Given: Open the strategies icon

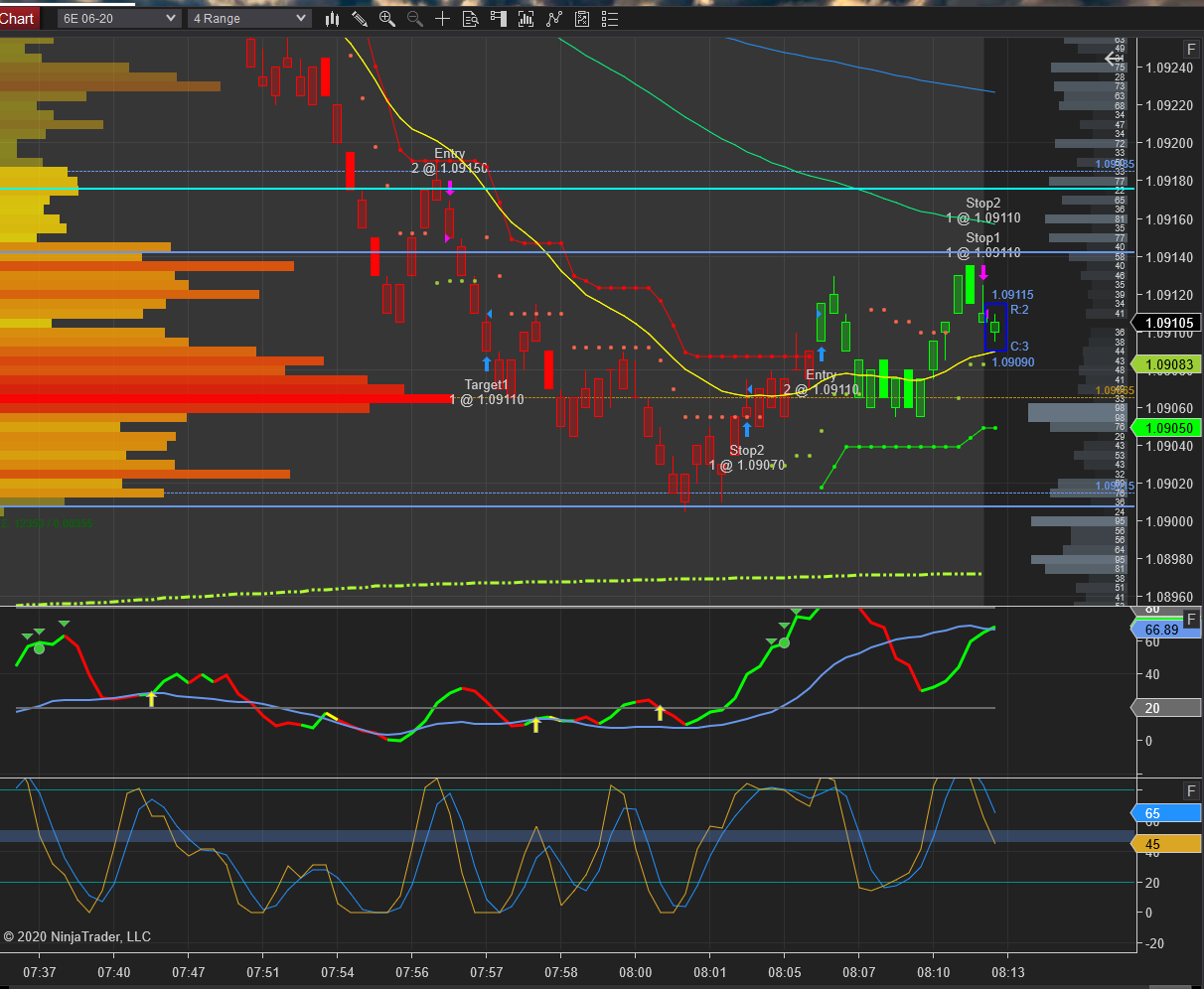Looking at the screenshot, I should (582, 19).
